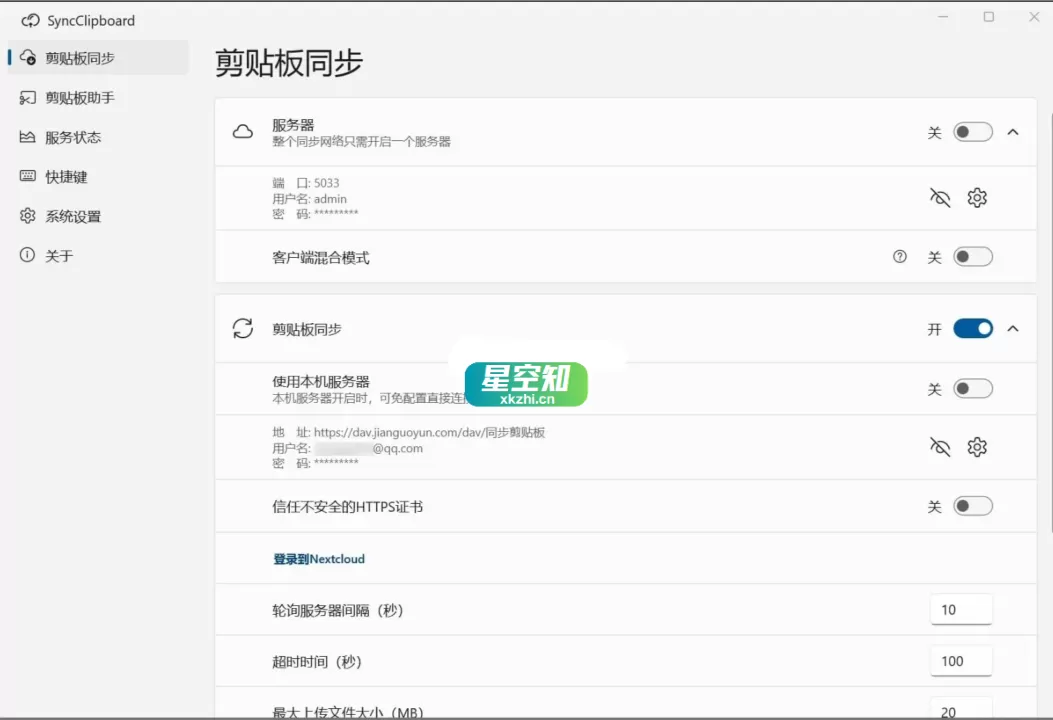Open the WebDAV account gear settings

(x=977, y=447)
